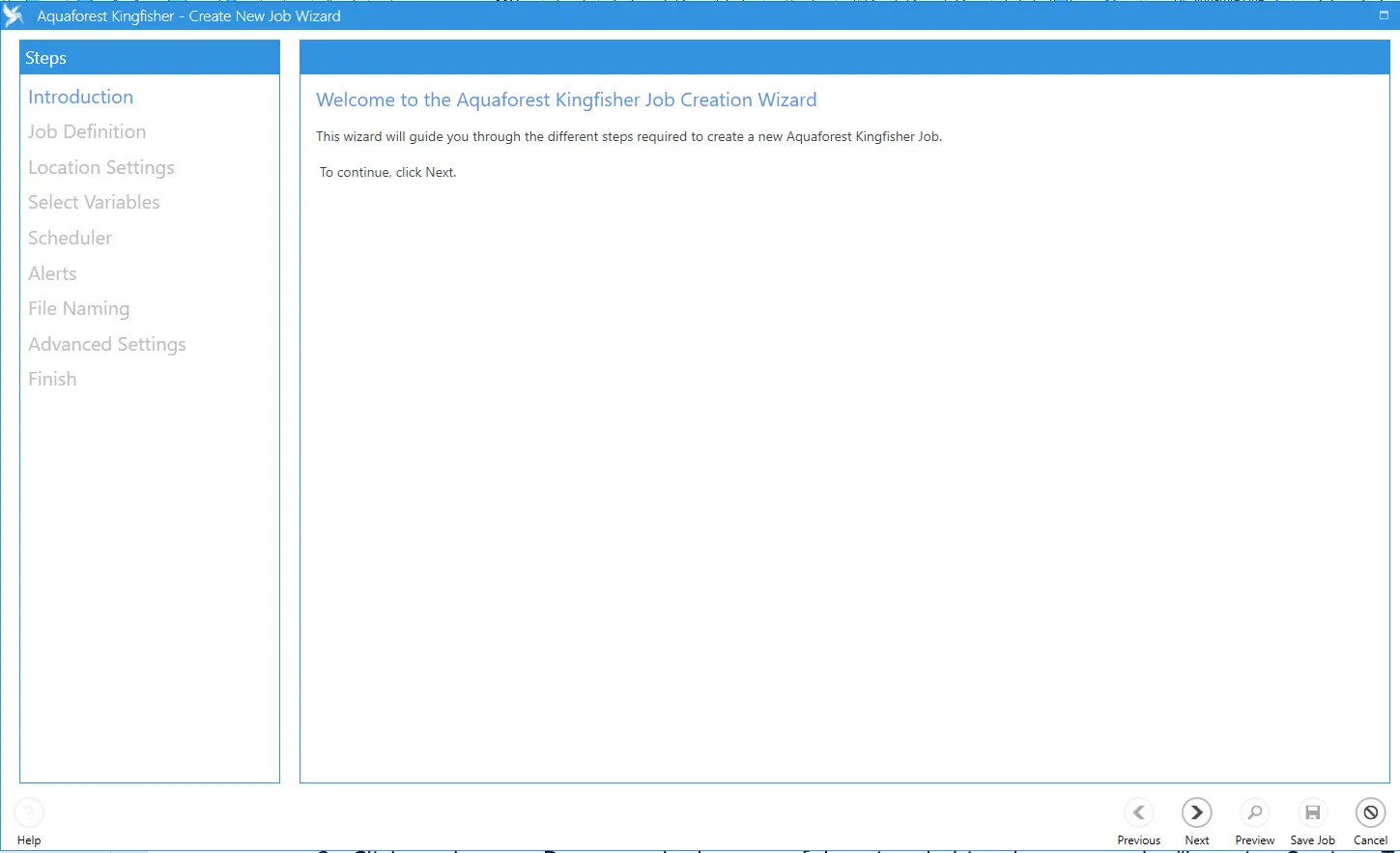Select the Finish step
This screenshot has width=1400, height=853.
[52, 380]
